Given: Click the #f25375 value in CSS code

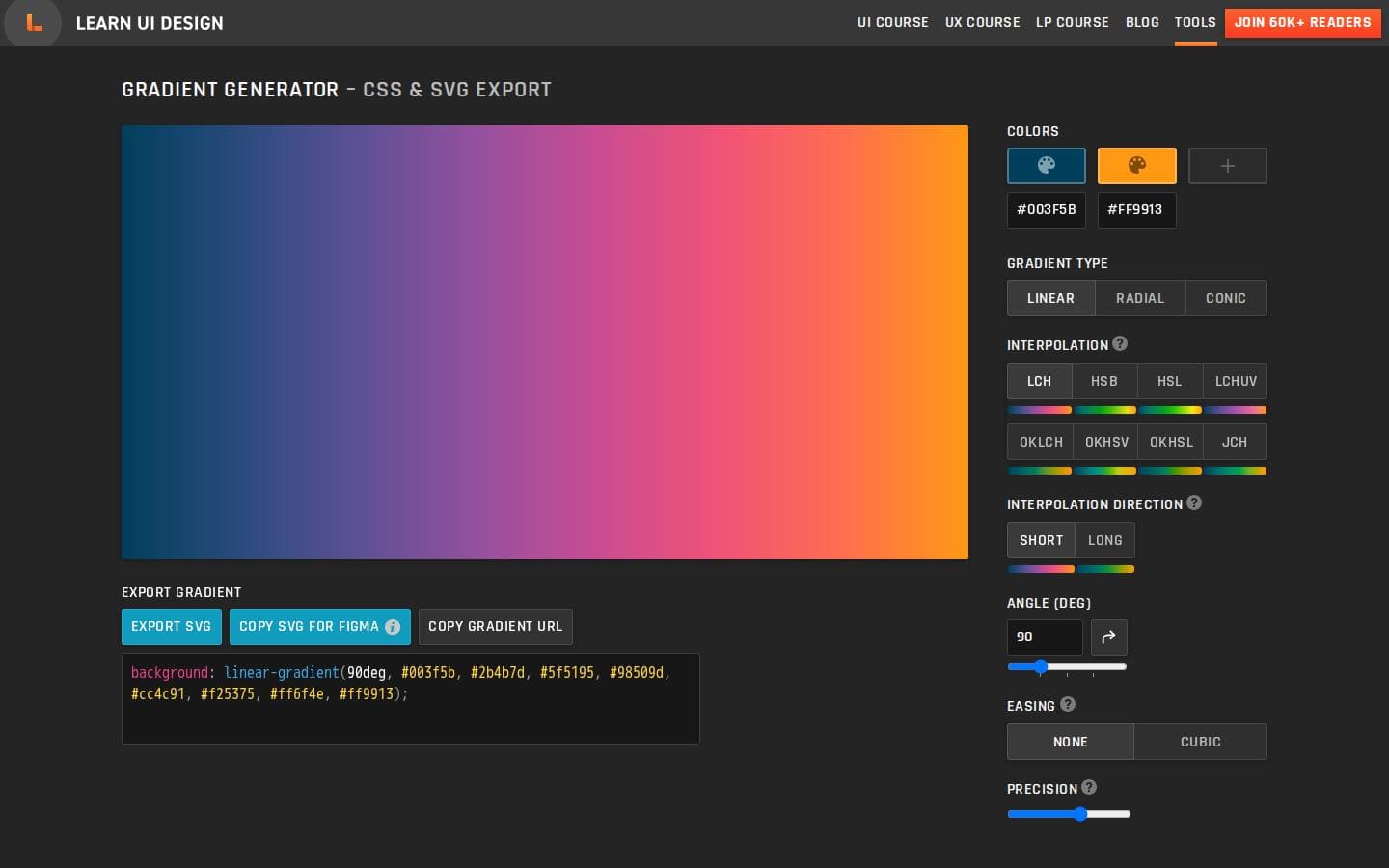Looking at the screenshot, I should (228, 694).
